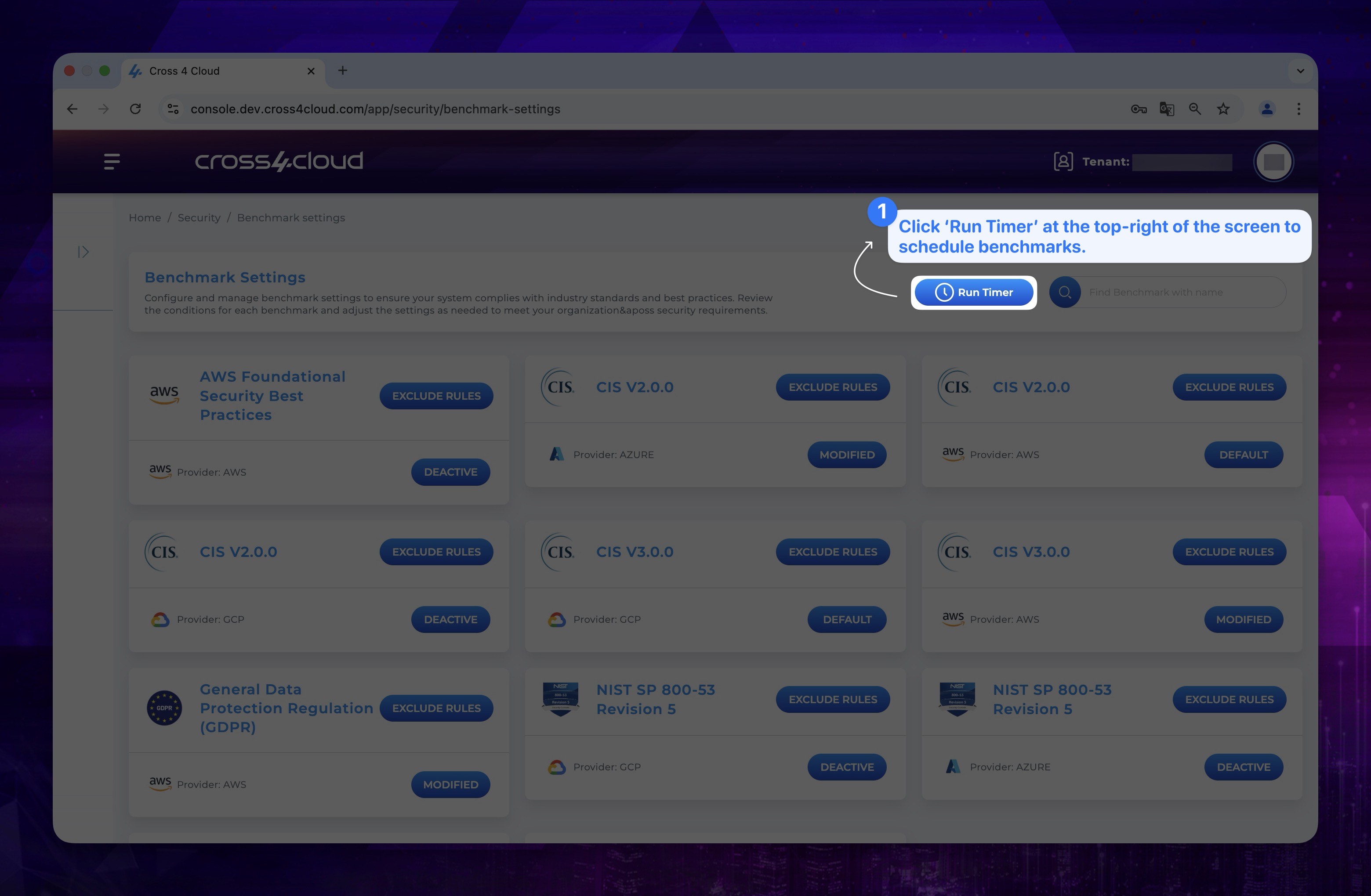Click the search icon next to Run Timer
This screenshot has height=896, width=1371.
point(1065,292)
